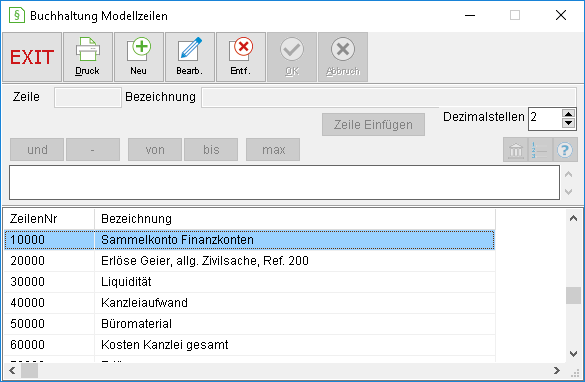Click the Zeile Einfügen button
The width and height of the screenshot is (585, 382).
tap(373, 125)
